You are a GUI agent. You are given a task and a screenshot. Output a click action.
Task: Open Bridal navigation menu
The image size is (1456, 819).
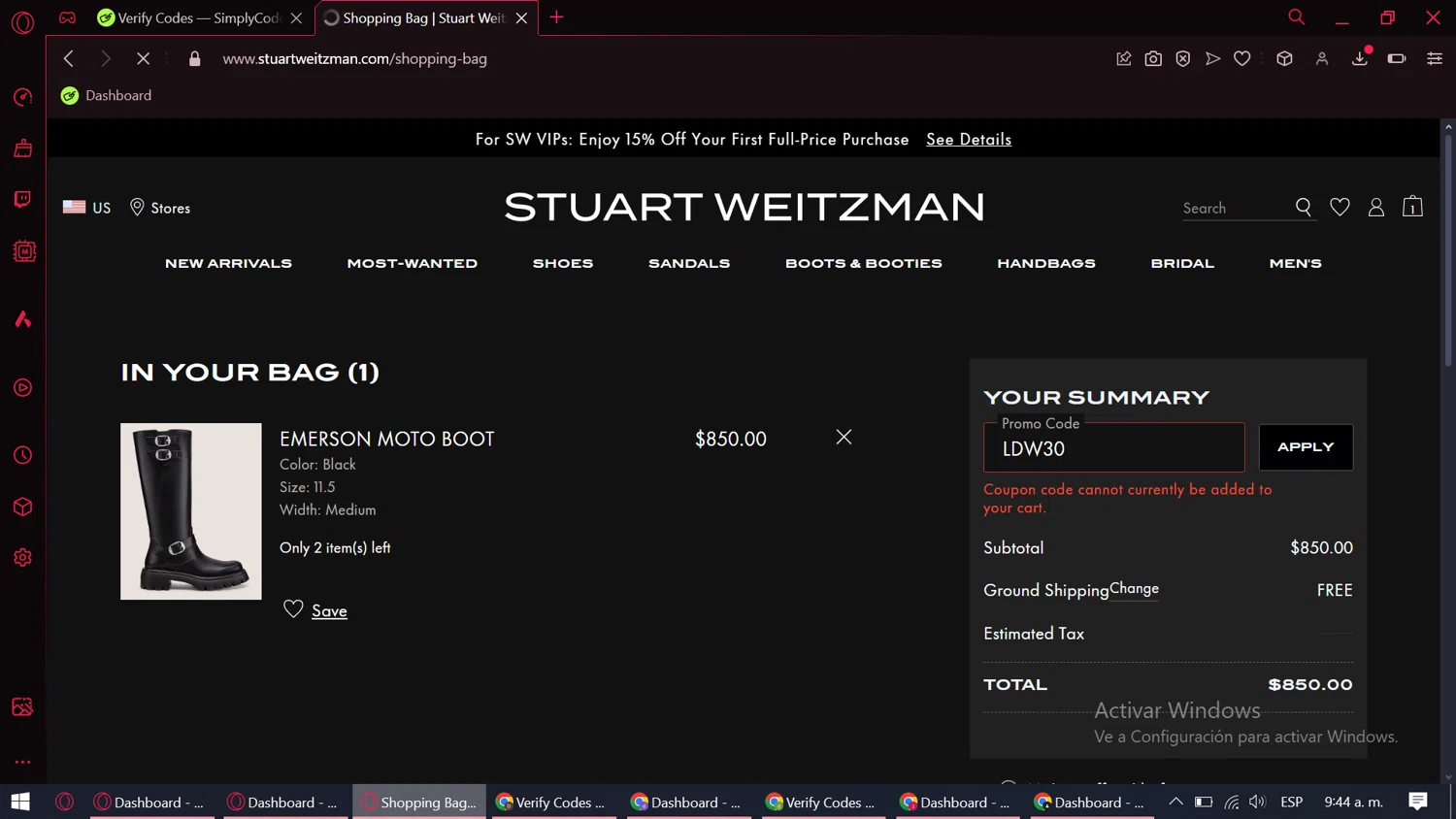click(1182, 263)
